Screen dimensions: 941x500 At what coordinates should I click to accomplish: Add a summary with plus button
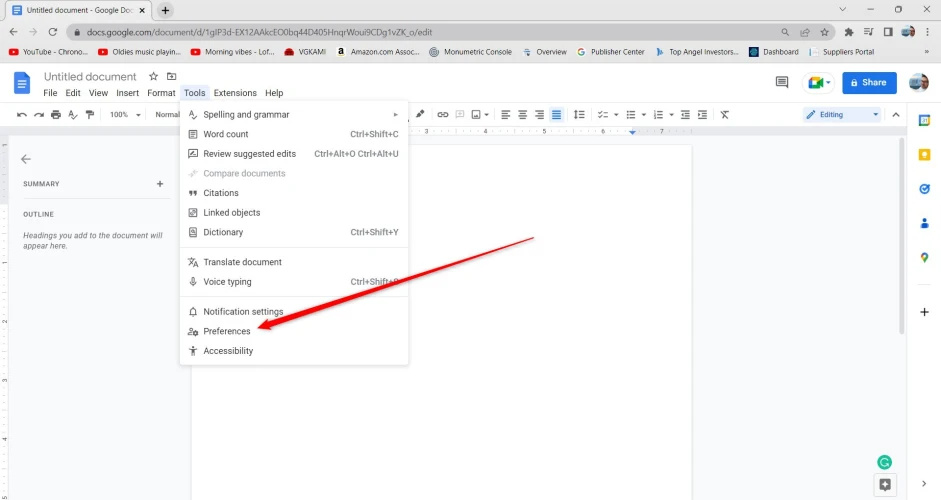(159, 184)
